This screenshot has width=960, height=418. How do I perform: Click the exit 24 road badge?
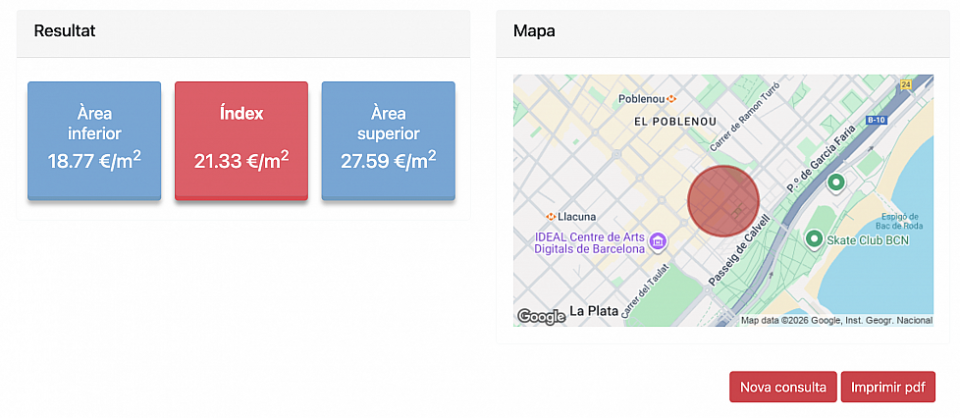[906, 86]
